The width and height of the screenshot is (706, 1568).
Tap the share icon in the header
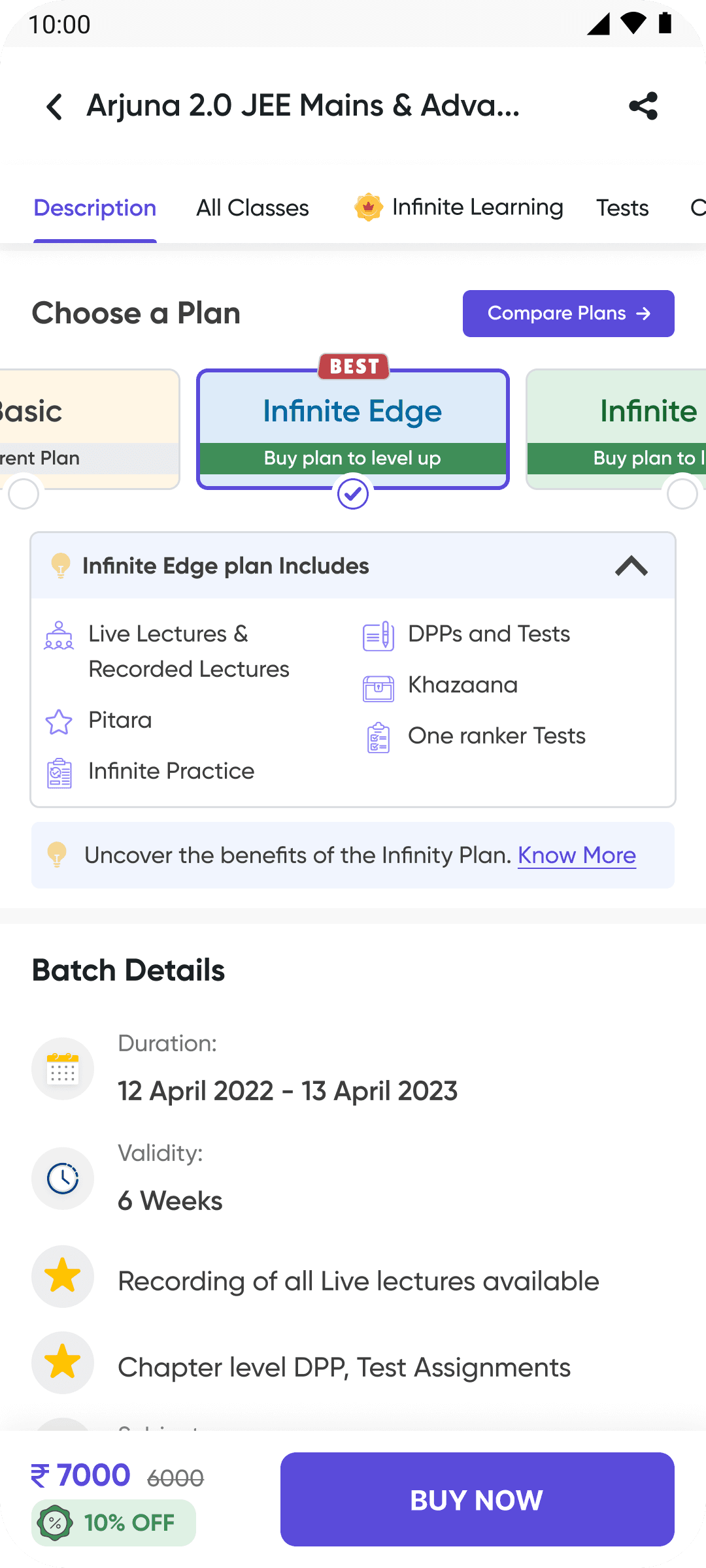(643, 106)
